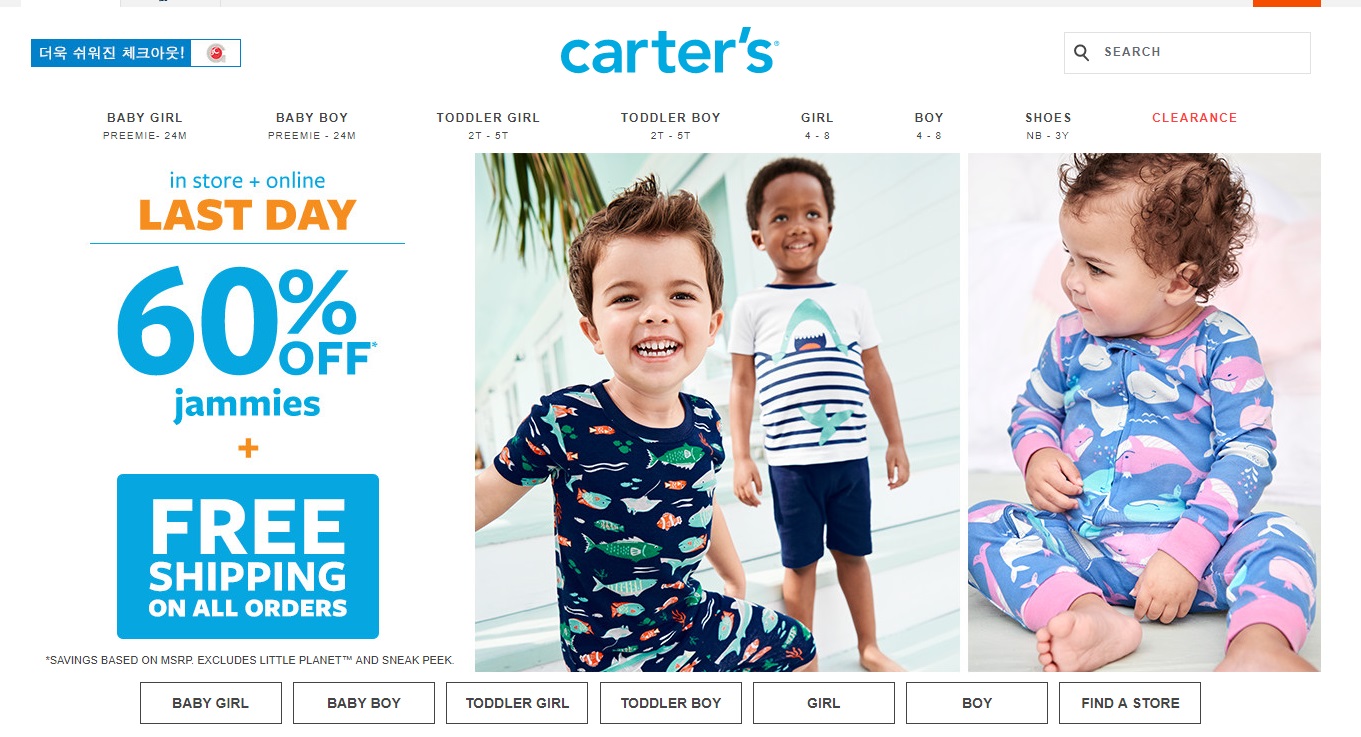Select the Toddler Girl bottom button
This screenshot has height=737, width=1361.
[517, 703]
